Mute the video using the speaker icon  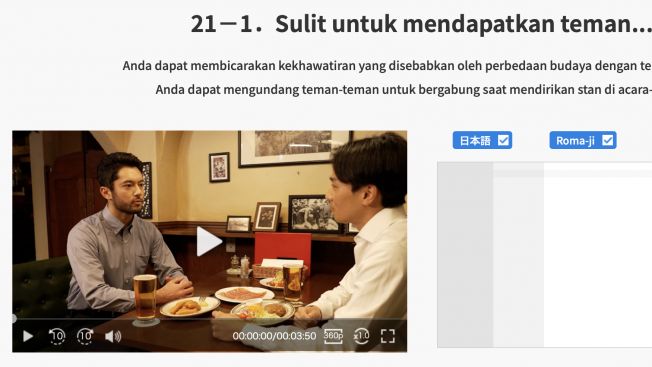point(113,336)
